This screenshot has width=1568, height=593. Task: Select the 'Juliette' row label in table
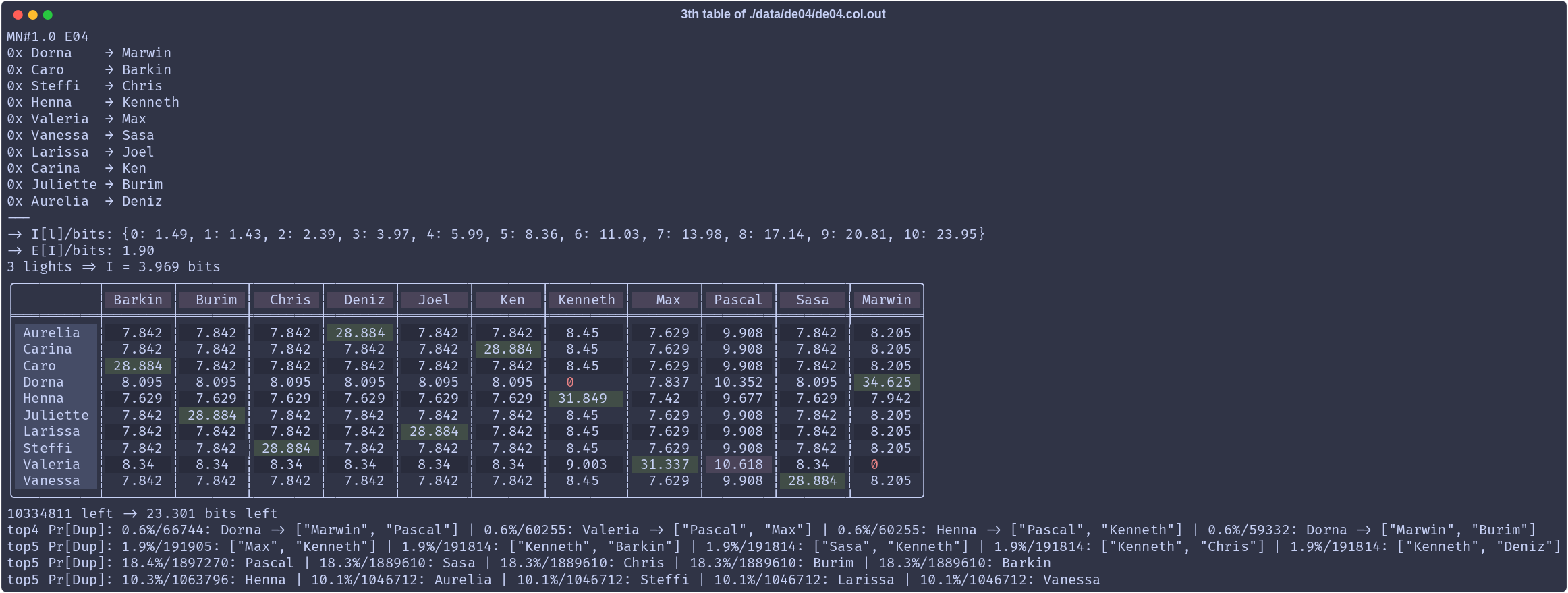(x=56, y=415)
